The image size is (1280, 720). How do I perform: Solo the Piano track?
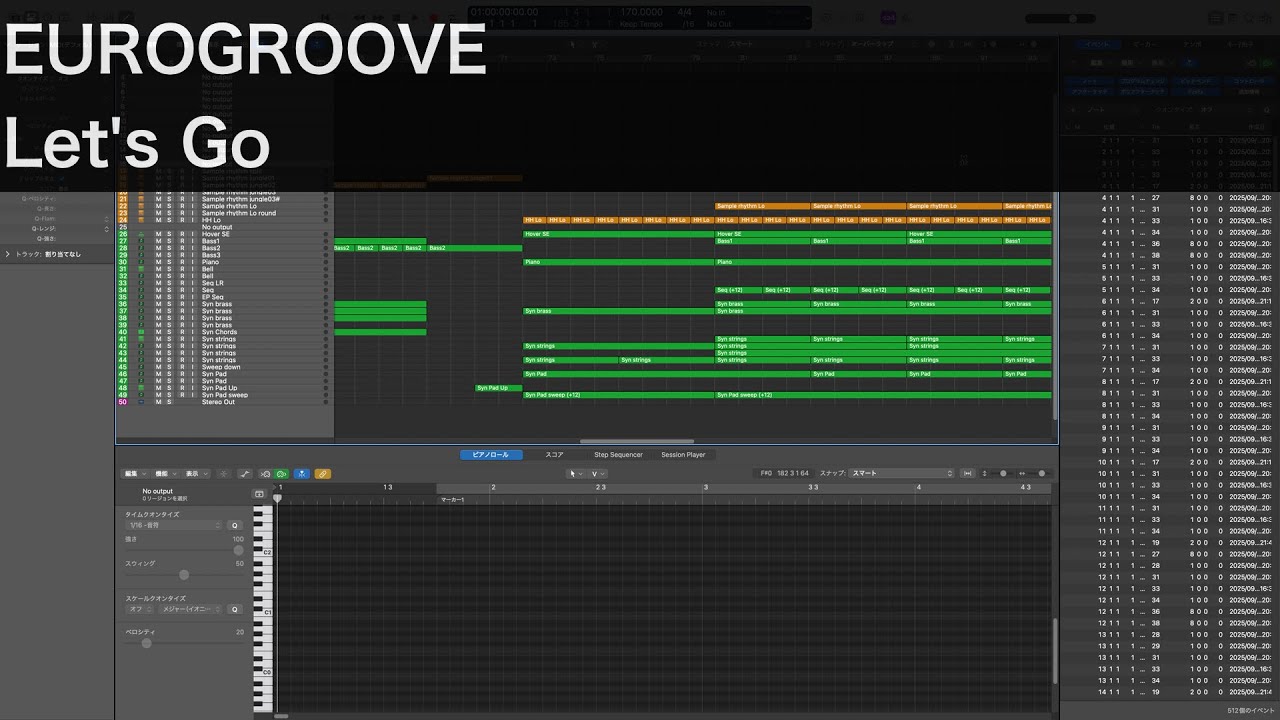coord(169,262)
